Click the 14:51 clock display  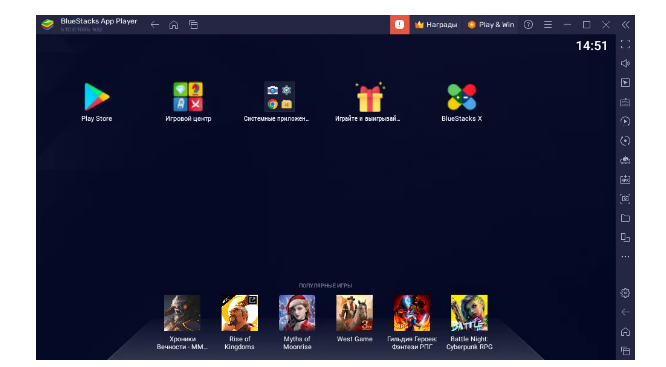592,45
